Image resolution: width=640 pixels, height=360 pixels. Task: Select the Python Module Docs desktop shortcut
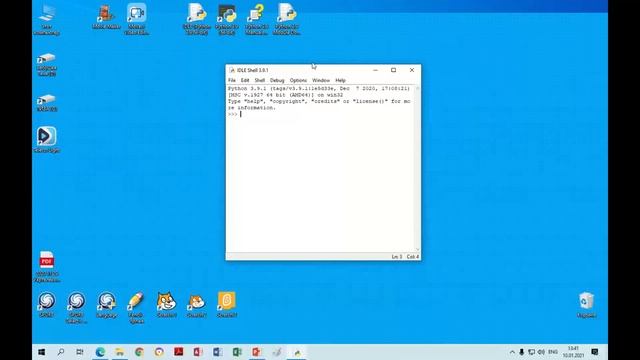pyautogui.click(x=287, y=20)
